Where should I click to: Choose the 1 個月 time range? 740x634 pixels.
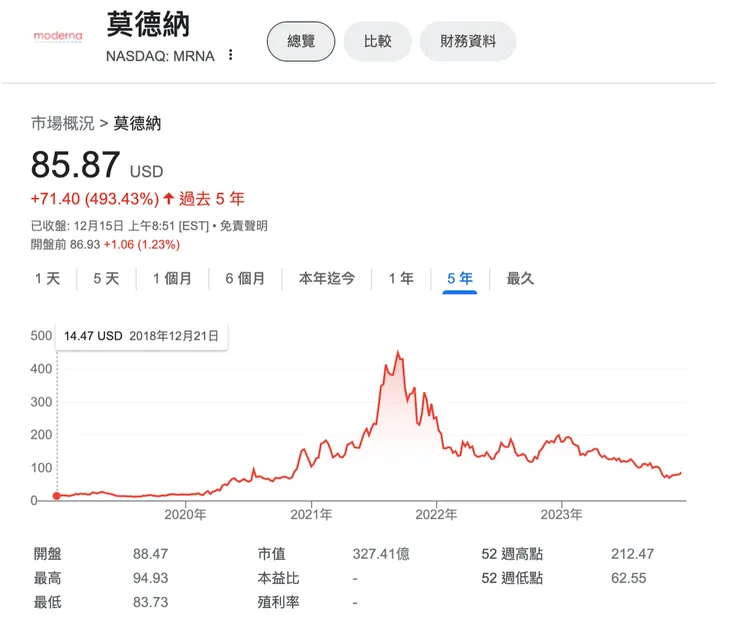click(172, 279)
